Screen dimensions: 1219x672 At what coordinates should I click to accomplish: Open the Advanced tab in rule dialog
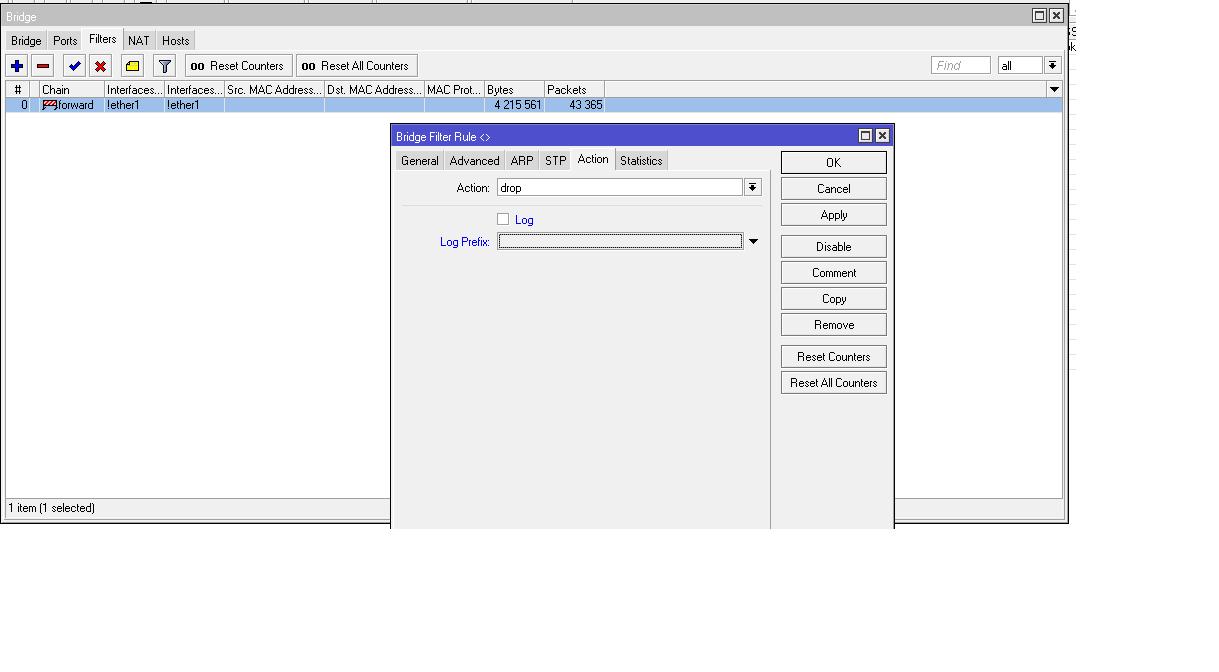click(474, 161)
